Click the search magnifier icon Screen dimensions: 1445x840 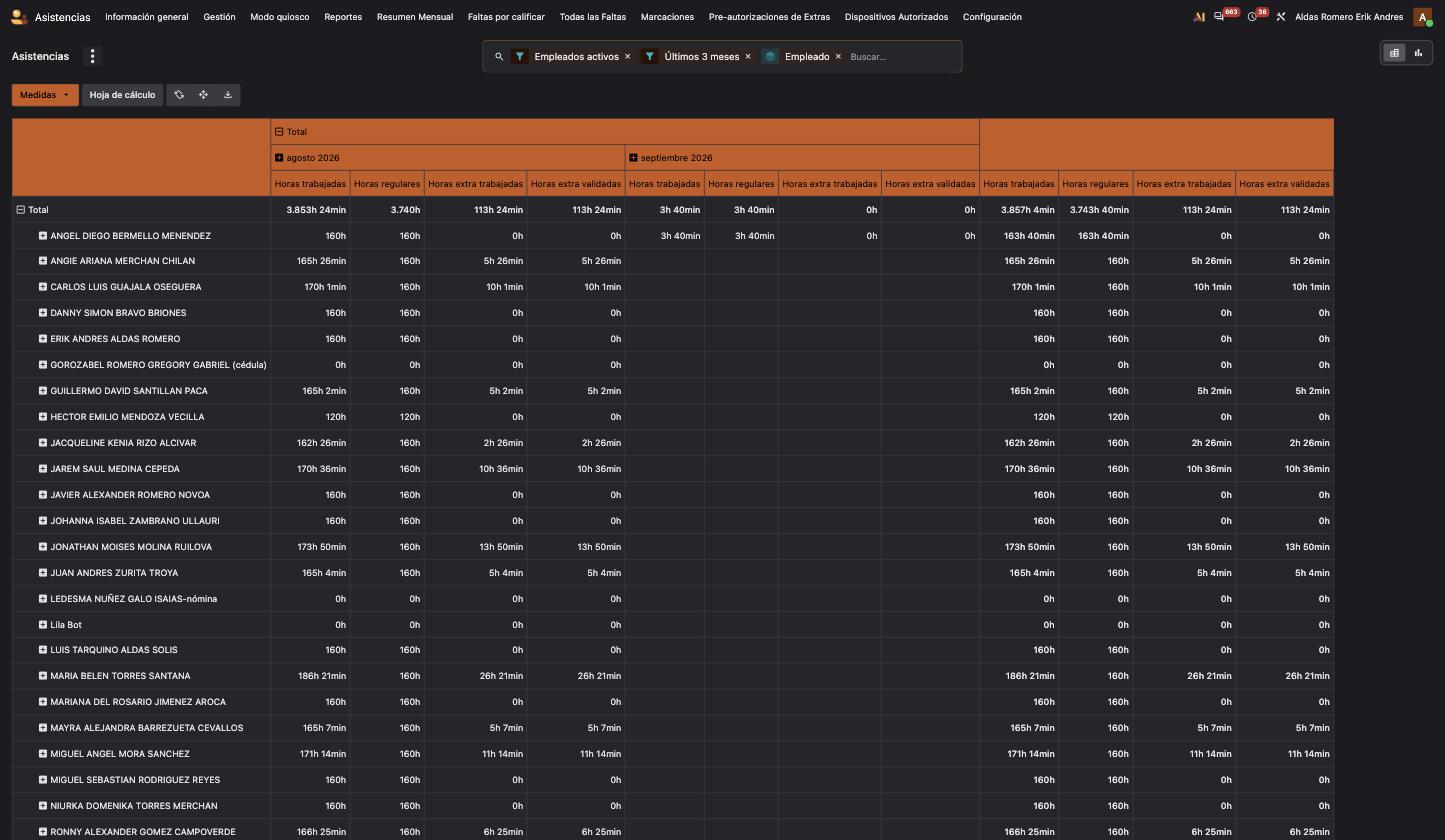499,57
